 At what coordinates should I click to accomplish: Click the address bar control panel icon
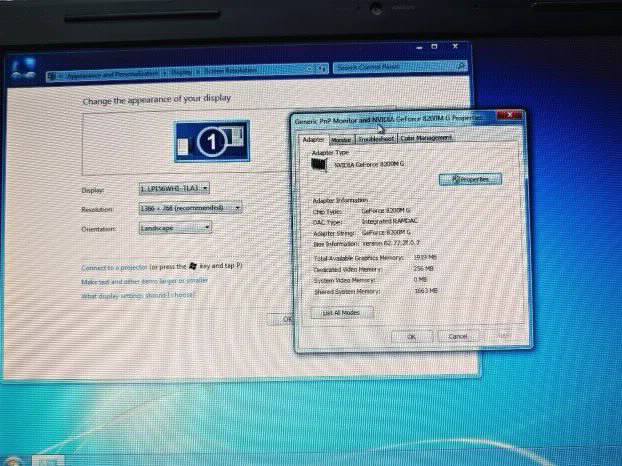tap(52, 76)
